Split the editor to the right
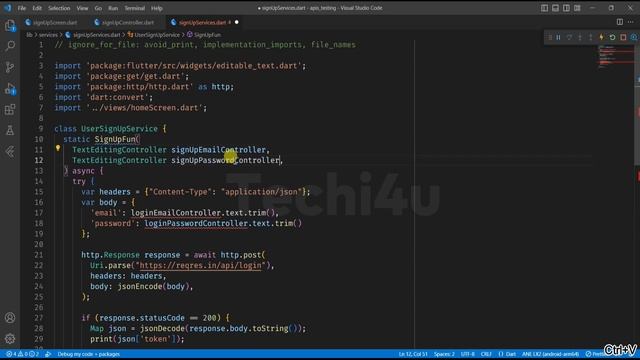Image resolution: width=640 pixels, height=360 pixels. 620,22
